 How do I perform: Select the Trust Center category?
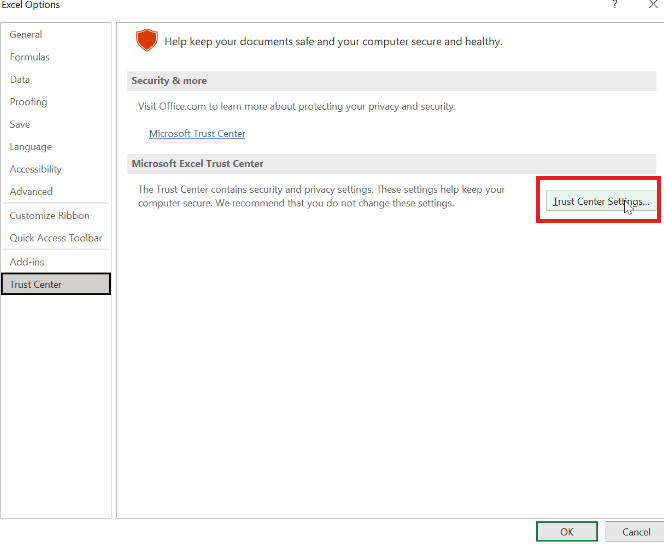[56, 284]
